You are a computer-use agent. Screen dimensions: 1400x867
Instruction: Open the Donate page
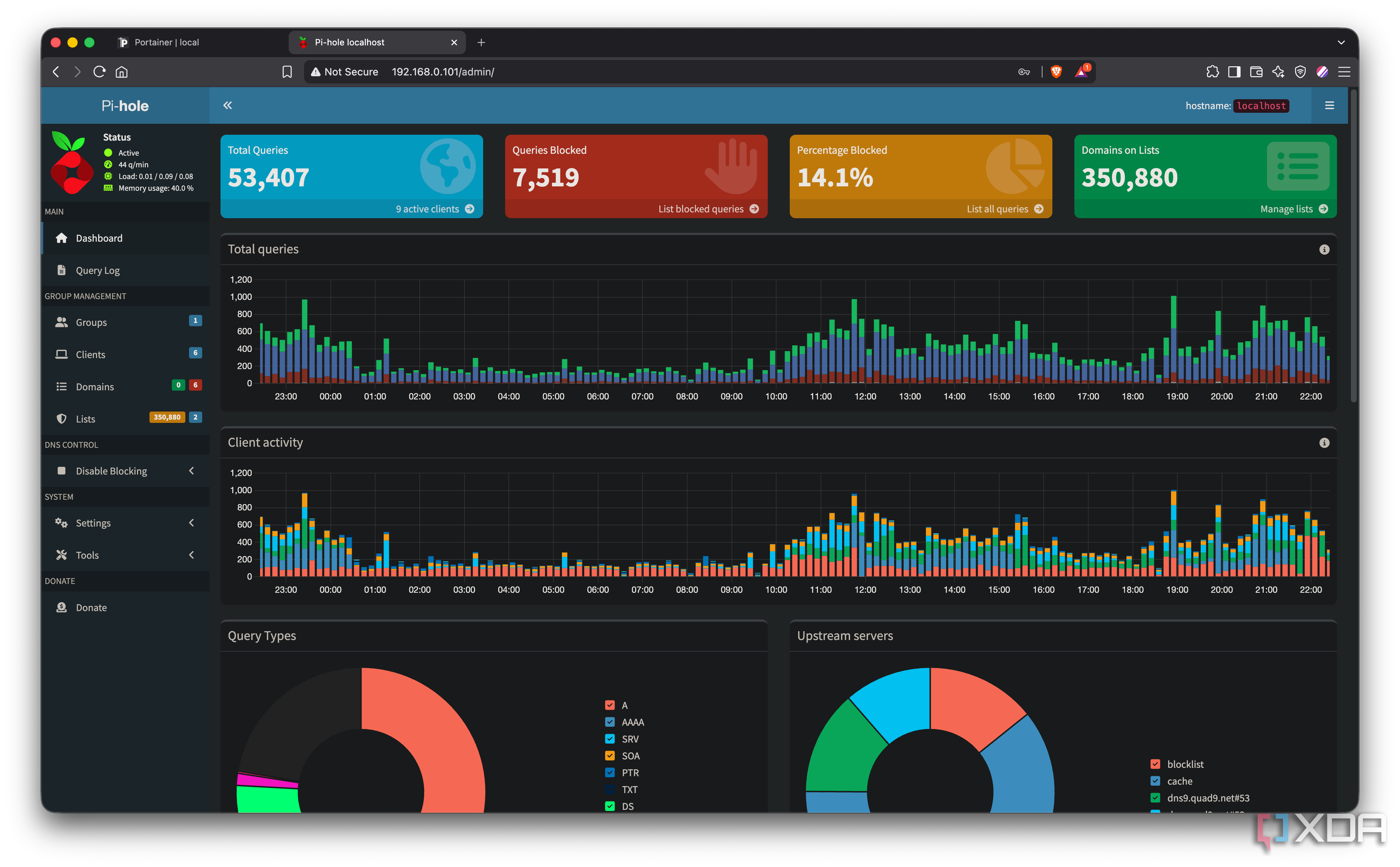126,607
